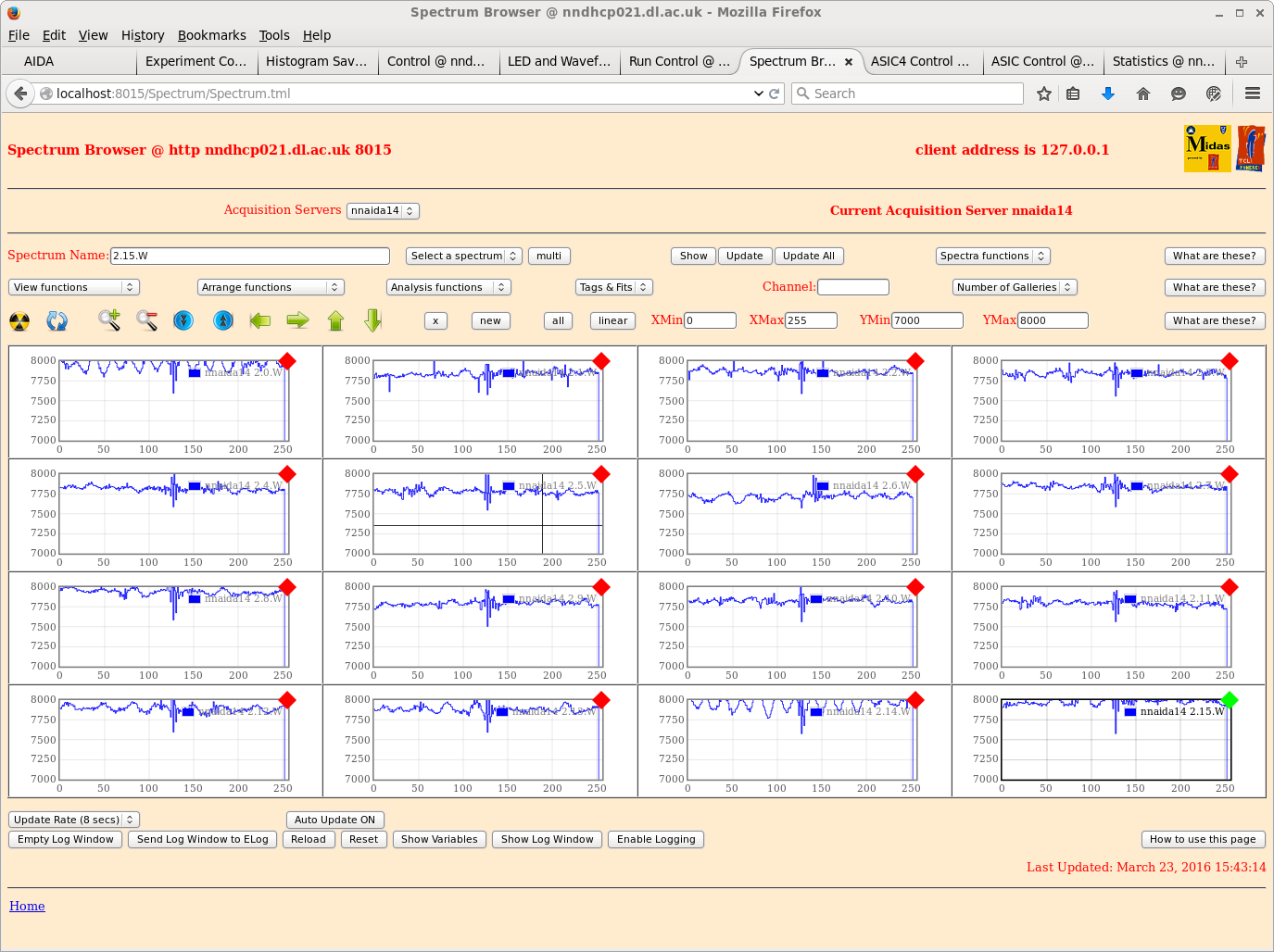Viewport: 1274px width, 952px height.
Task: Open the Select a spectrum dropdown
Action: [464, 257]
